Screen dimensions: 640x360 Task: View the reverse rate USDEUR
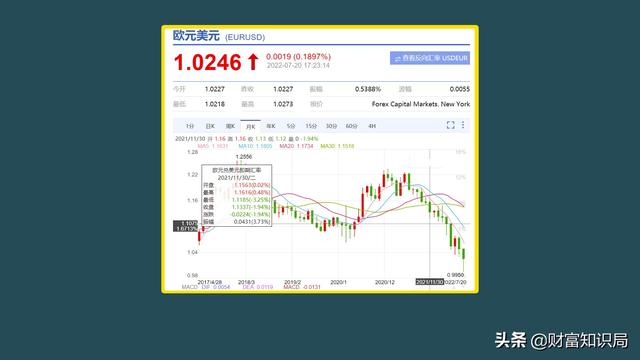point(430,58)
